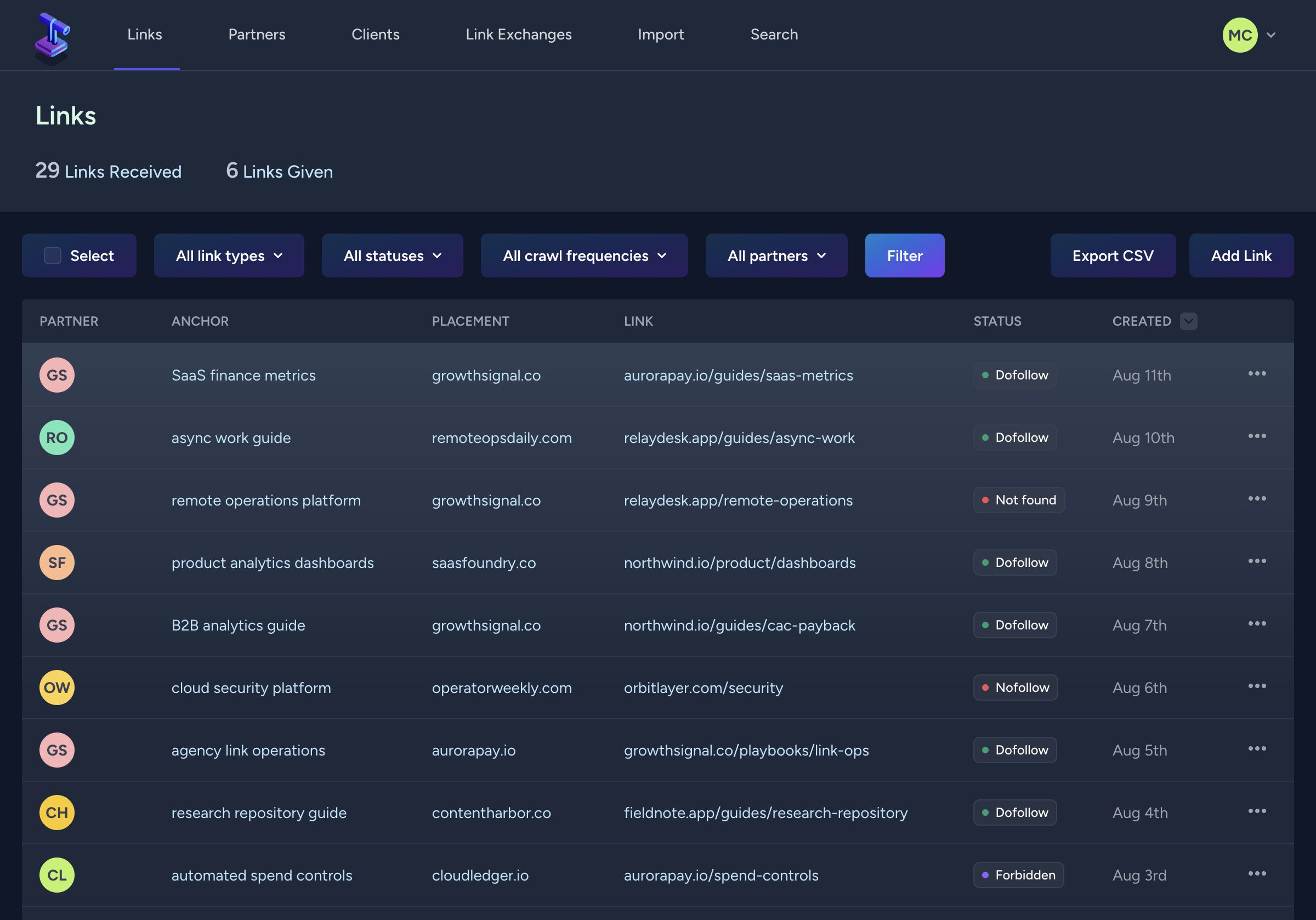Click placement saasfoundry.co

(x=484, y=563)
